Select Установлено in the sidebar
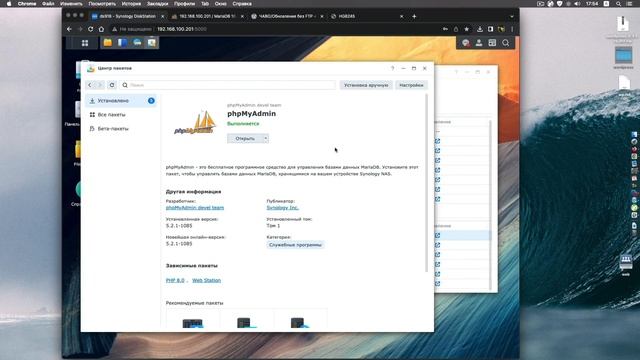This screenshot has height=360, width=640. tap(121, 101)
